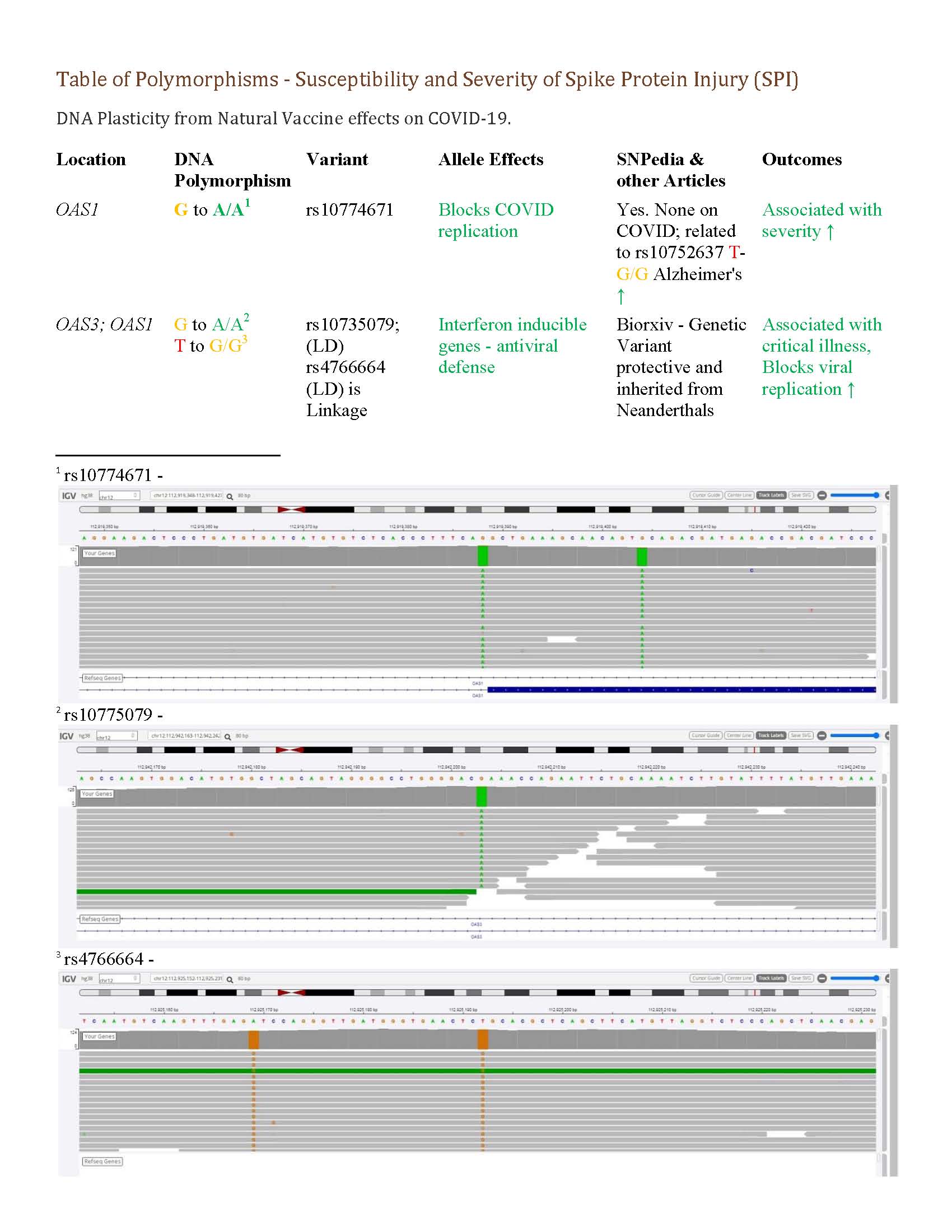952x1232 pixels.
Task: Turn off Track Labels in the rs4766664 panel
Action: [771, 978]
